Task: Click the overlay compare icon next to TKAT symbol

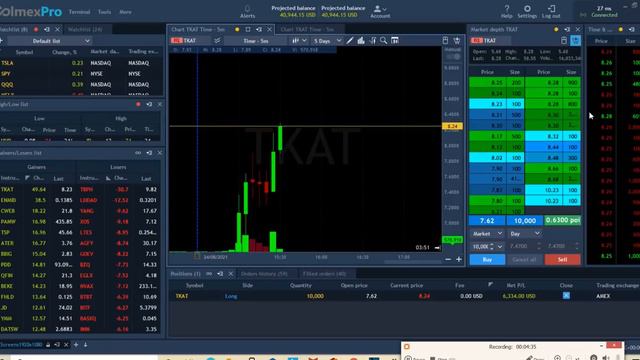Action: click(217, 40)
